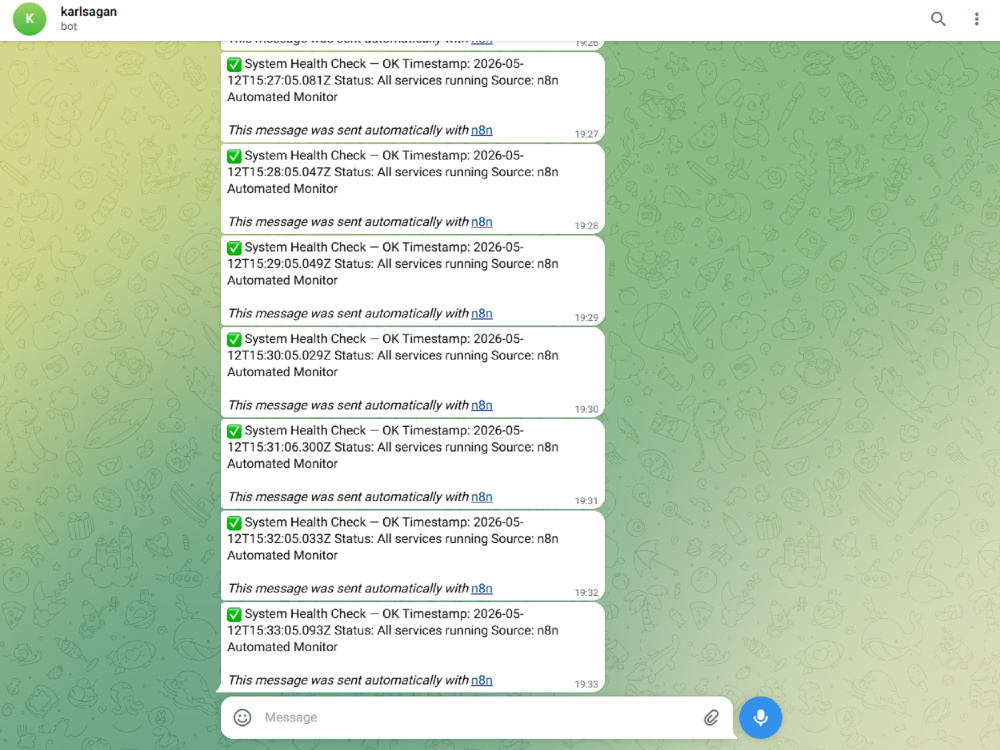Screen dimensions: 1000x750
Task: Click the karlsagan avatar circle
Action: tap(29, 19)
